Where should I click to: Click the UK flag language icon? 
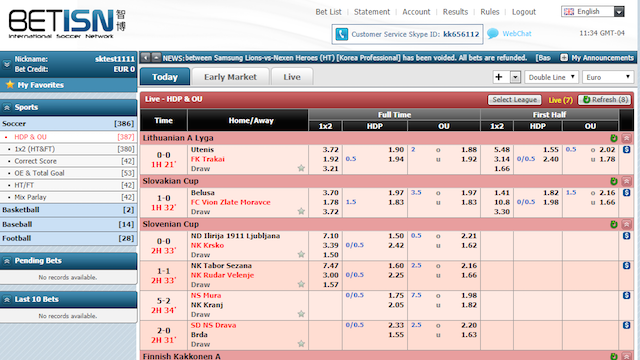click(x=569, y=11)
